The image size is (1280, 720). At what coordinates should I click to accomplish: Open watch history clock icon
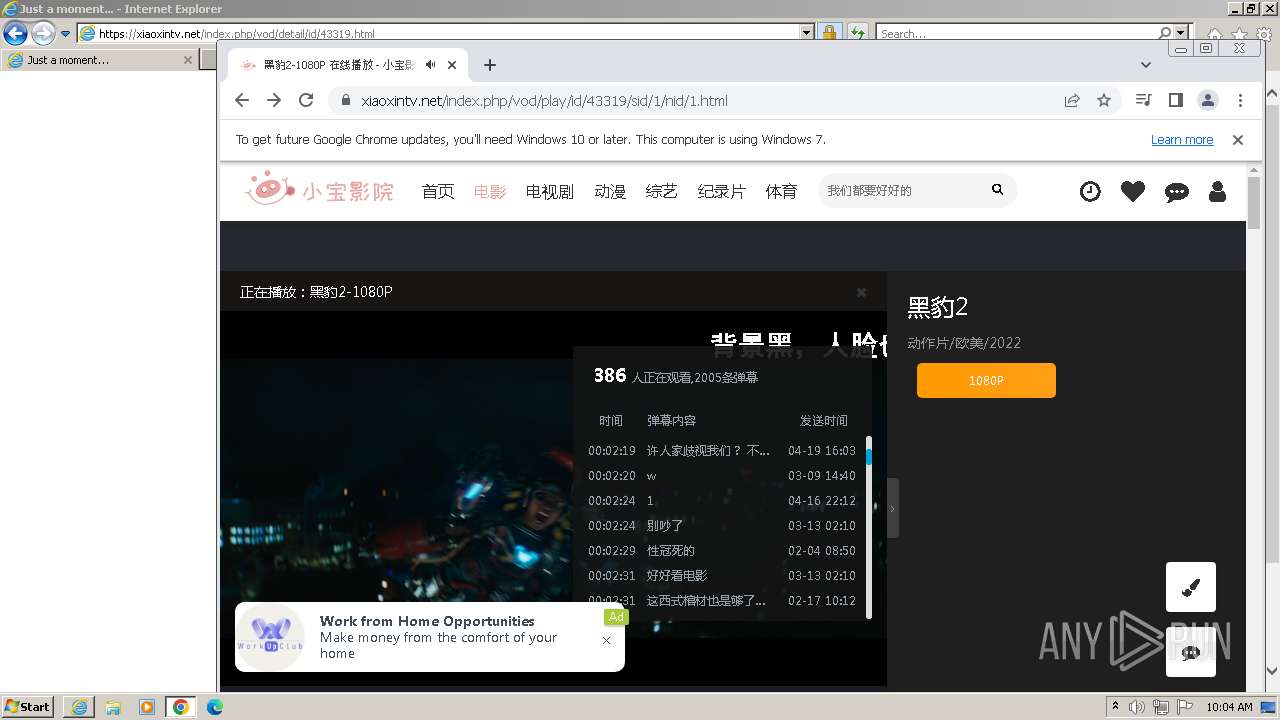(1090, 192)
